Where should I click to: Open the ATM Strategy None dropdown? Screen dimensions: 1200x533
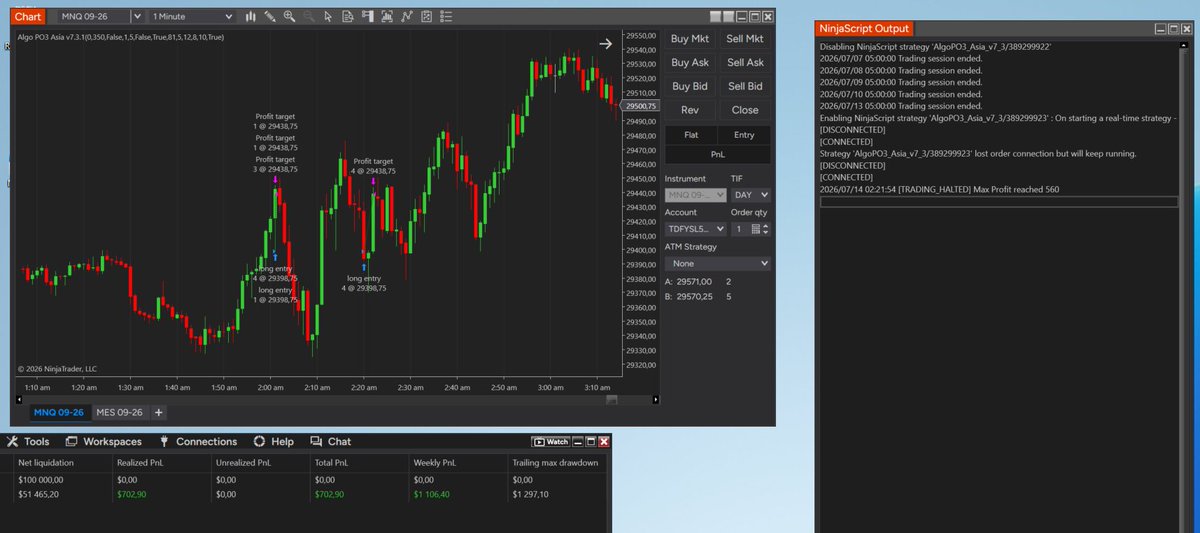pos(718,263)
